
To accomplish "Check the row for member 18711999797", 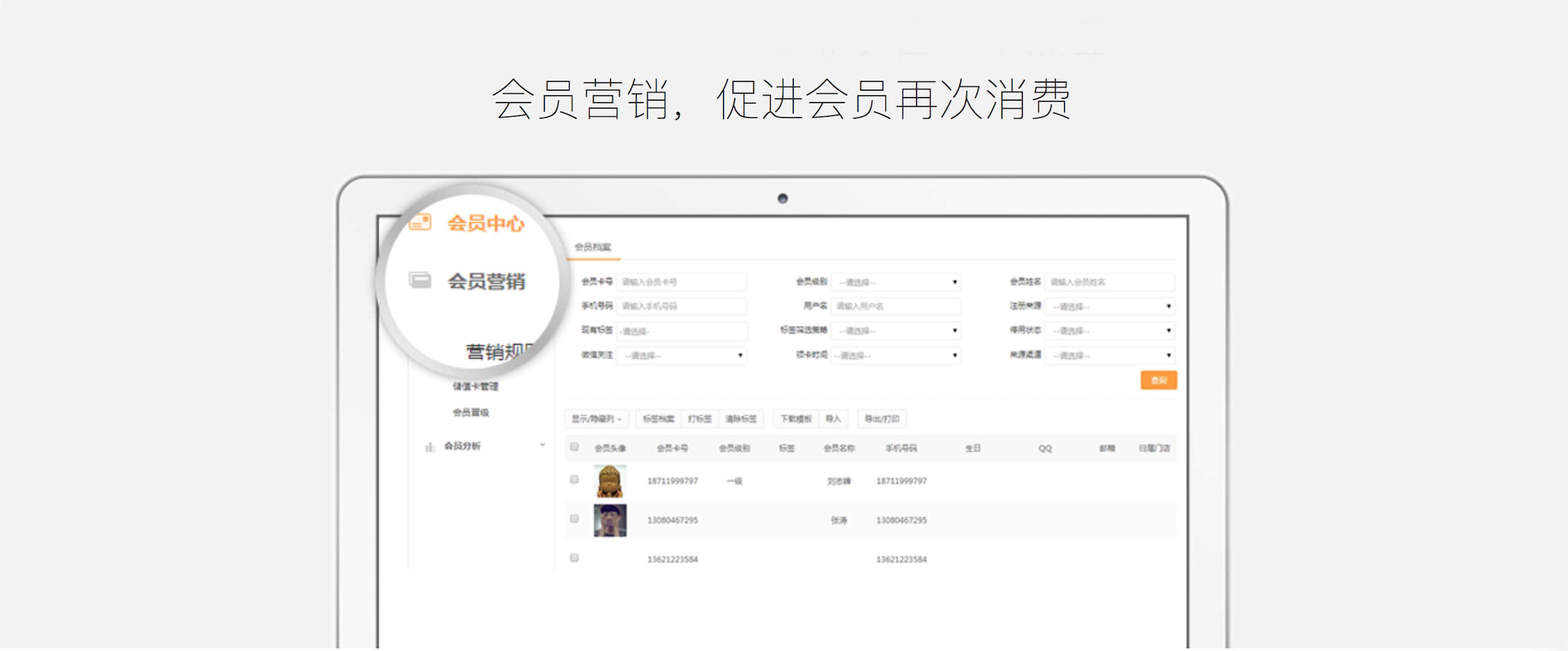I will (x=574, y=481).
